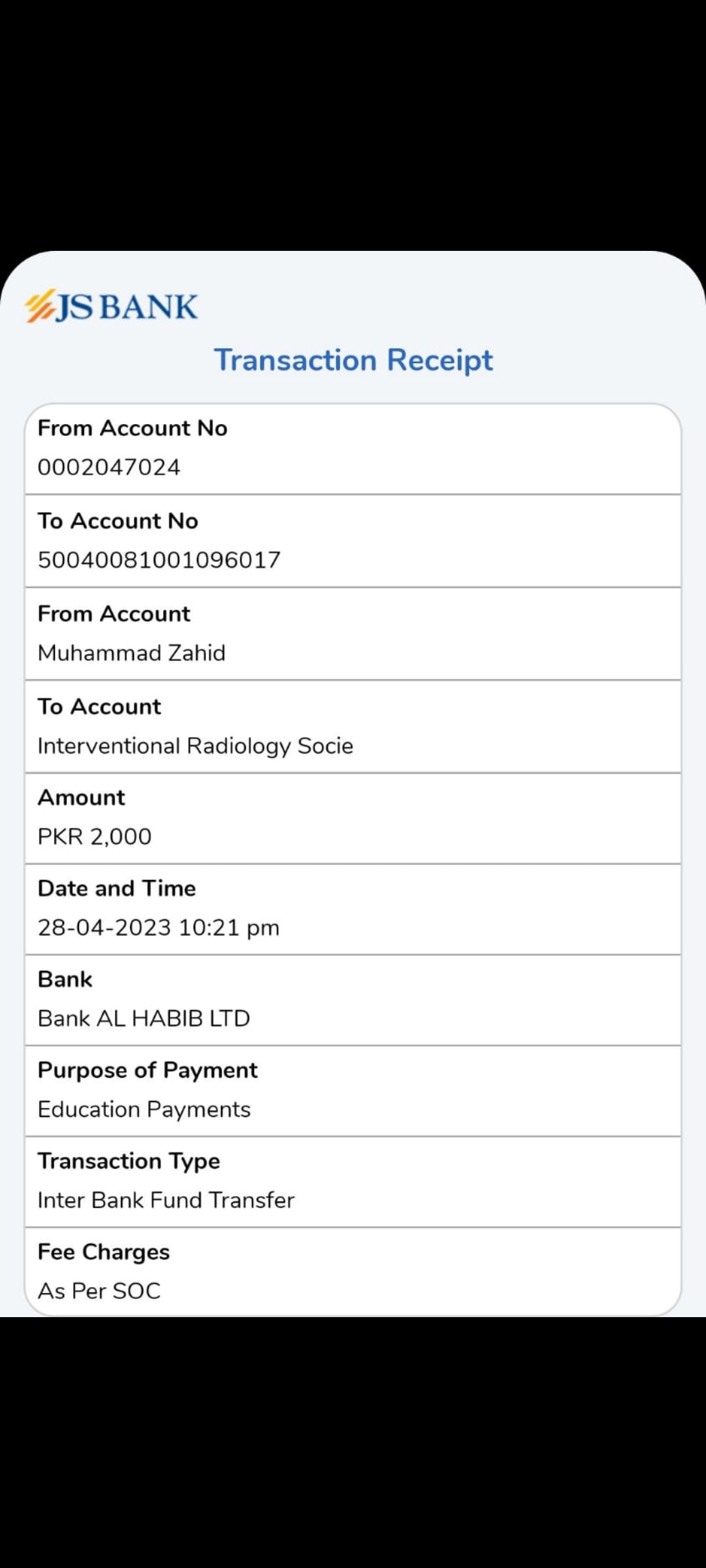This screenshot has height=1568, width=706.
Task: Select the From Account No label
Action: click(x=132, y=428)
